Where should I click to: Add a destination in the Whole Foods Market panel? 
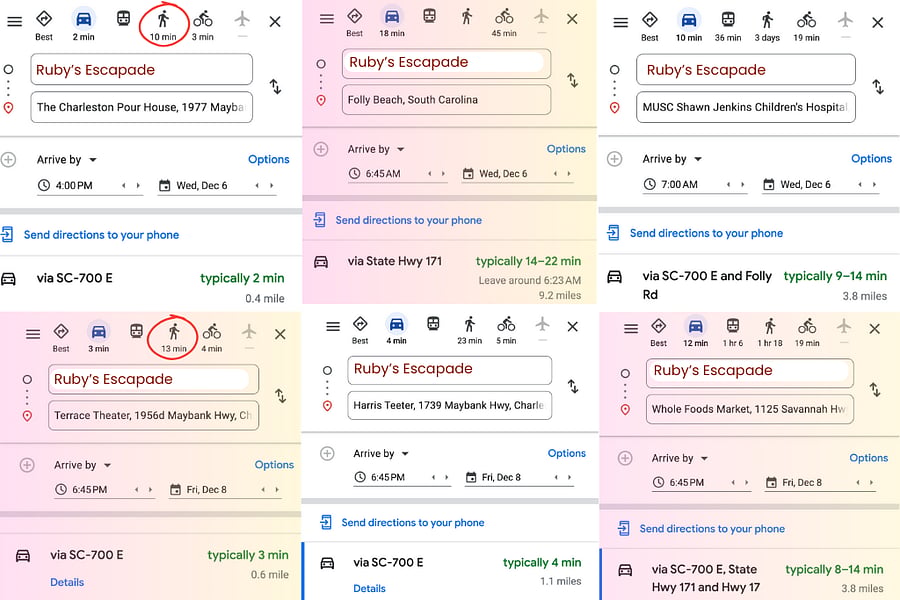point(625,458)
